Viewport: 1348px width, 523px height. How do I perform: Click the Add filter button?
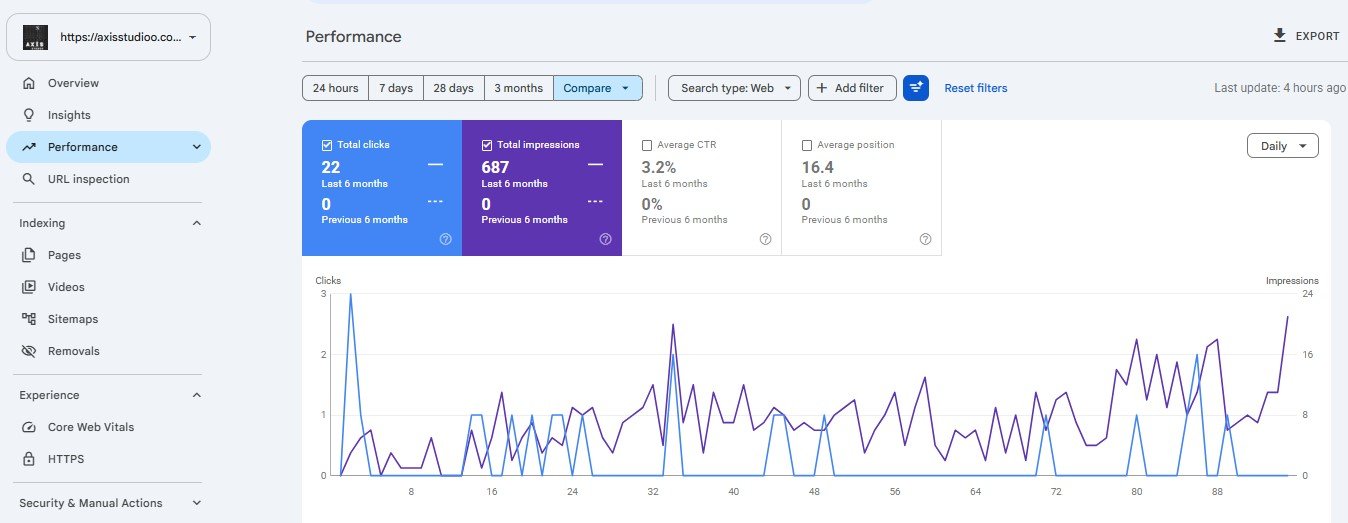[x=850, y=88]
